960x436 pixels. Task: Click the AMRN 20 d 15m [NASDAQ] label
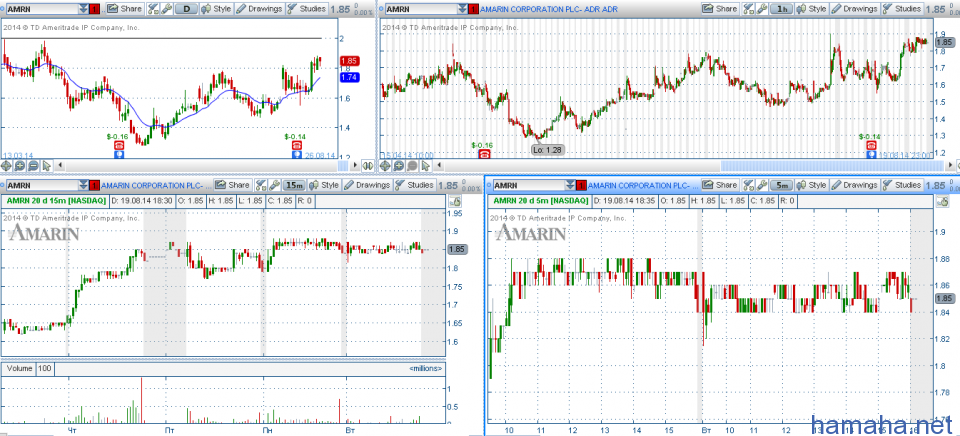56,201
